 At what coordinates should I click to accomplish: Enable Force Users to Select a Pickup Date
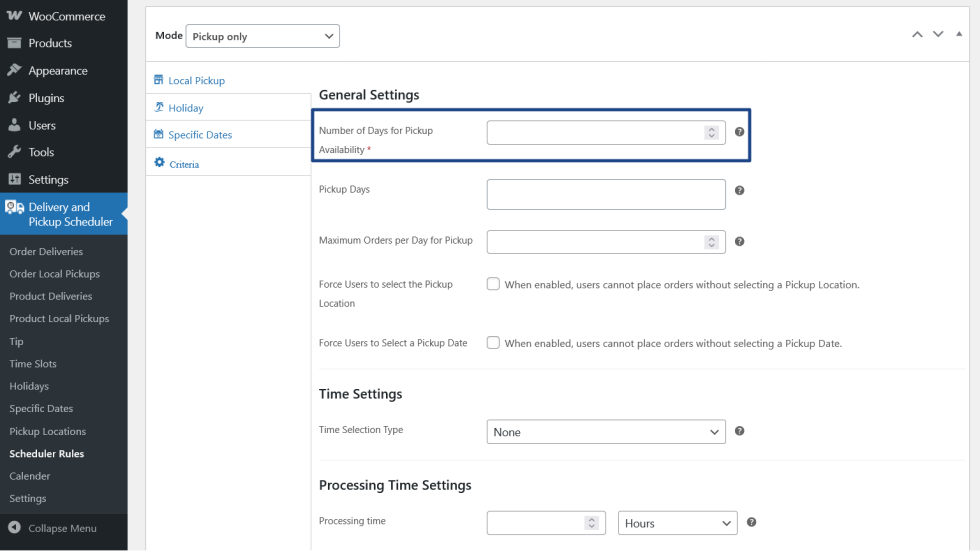point(493,343)
